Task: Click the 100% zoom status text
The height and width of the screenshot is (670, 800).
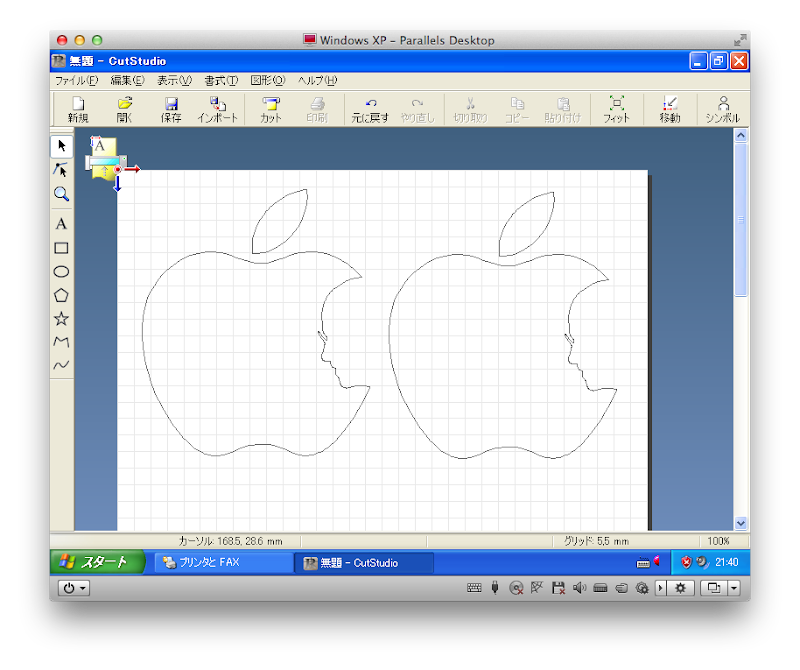Action: (x=718, y=541)
